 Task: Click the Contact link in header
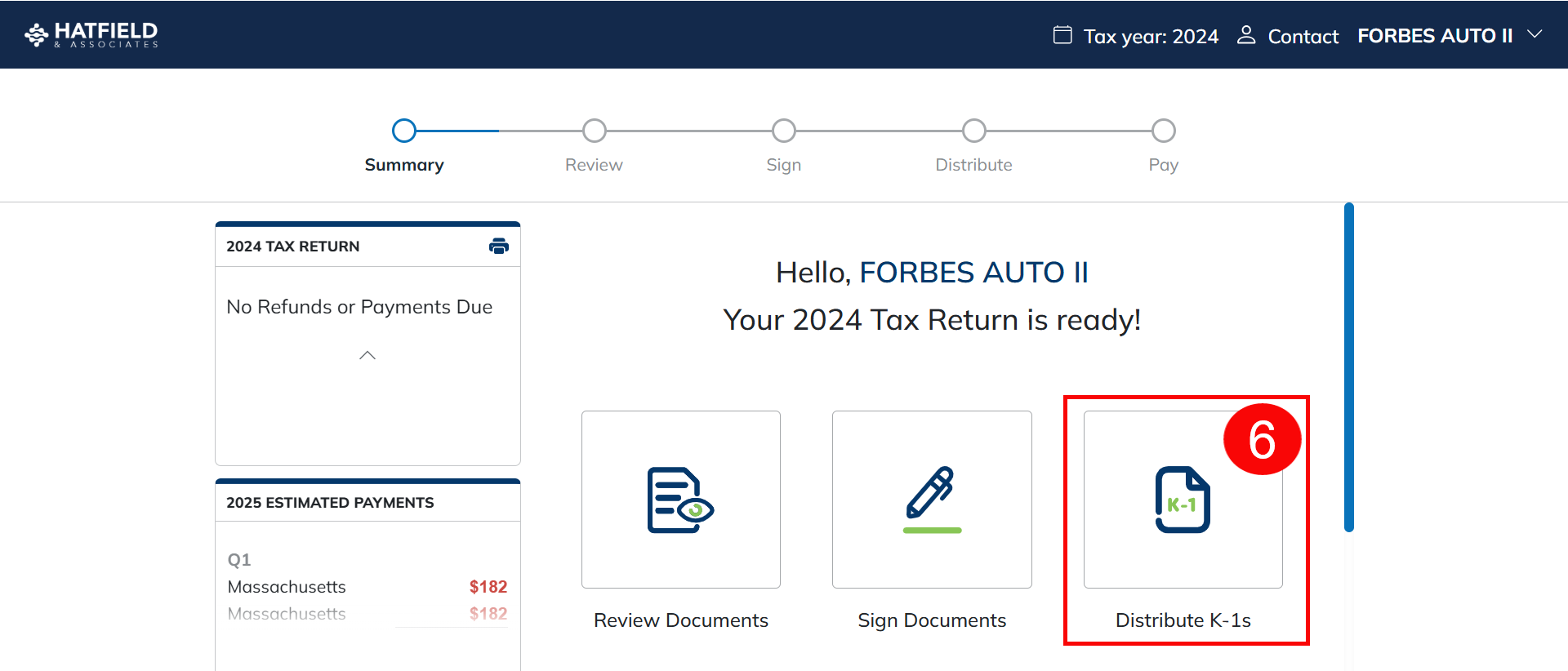1303,37
